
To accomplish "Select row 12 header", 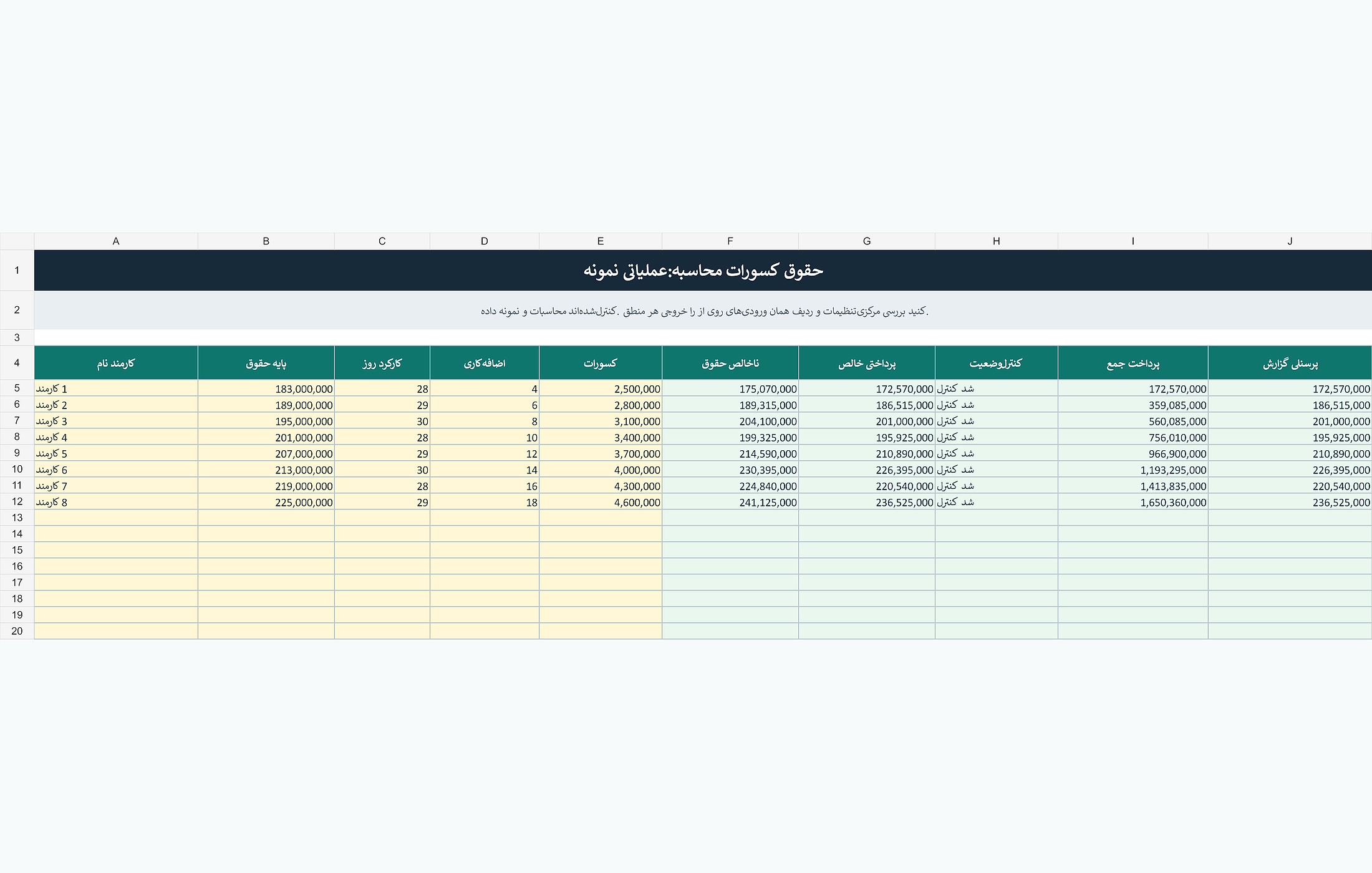I will pos(17,501).
